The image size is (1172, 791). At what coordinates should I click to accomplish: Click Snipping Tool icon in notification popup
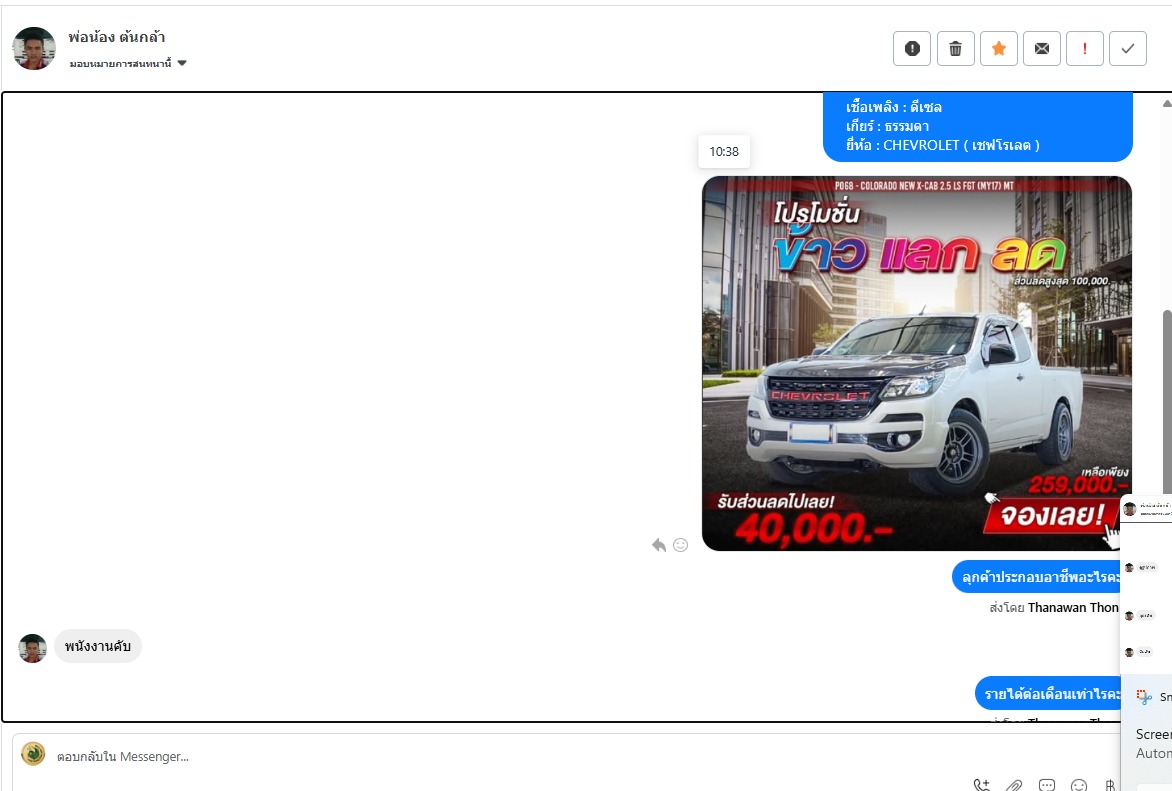(x=1144, y=697)
